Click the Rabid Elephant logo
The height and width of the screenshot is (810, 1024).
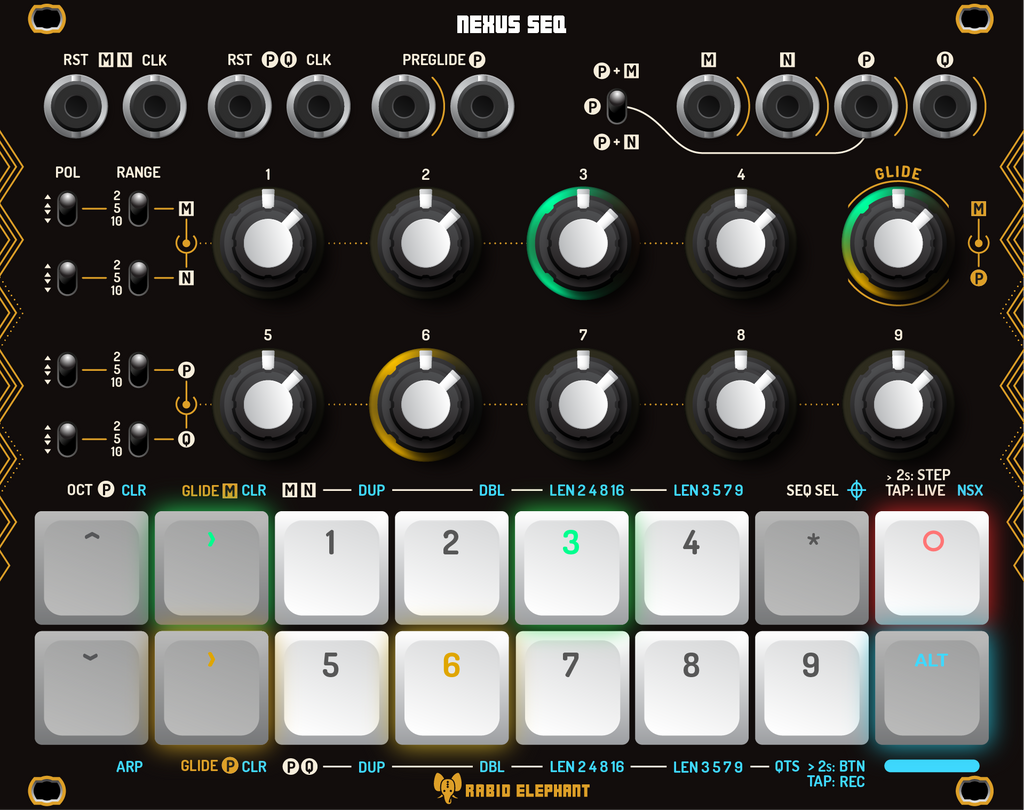coord(512,788)
